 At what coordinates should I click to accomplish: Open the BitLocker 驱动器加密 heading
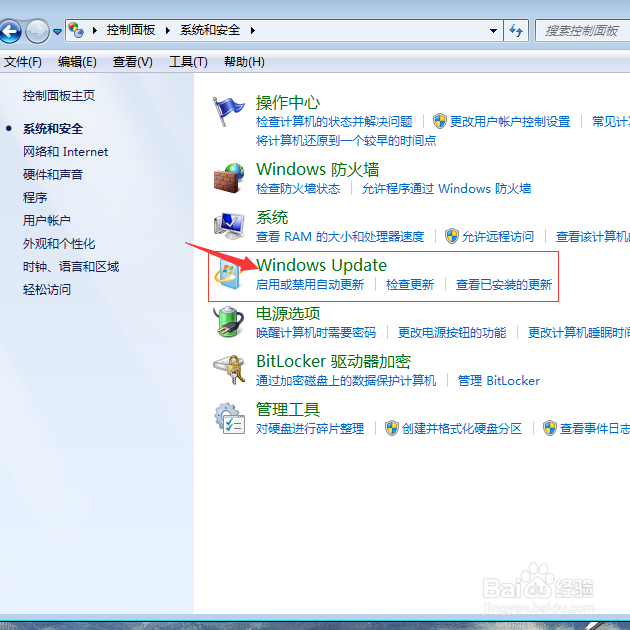point(333,361)
